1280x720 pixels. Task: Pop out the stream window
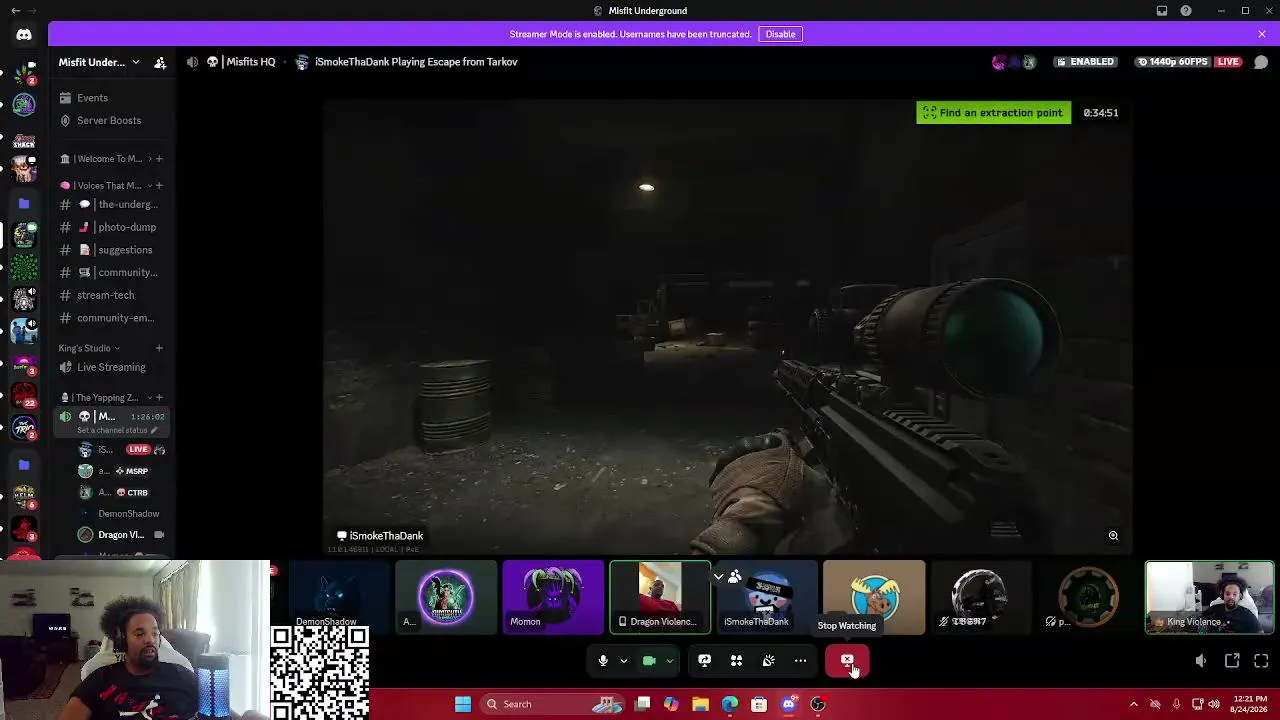pyautogui.click(x=1232, y=661)
